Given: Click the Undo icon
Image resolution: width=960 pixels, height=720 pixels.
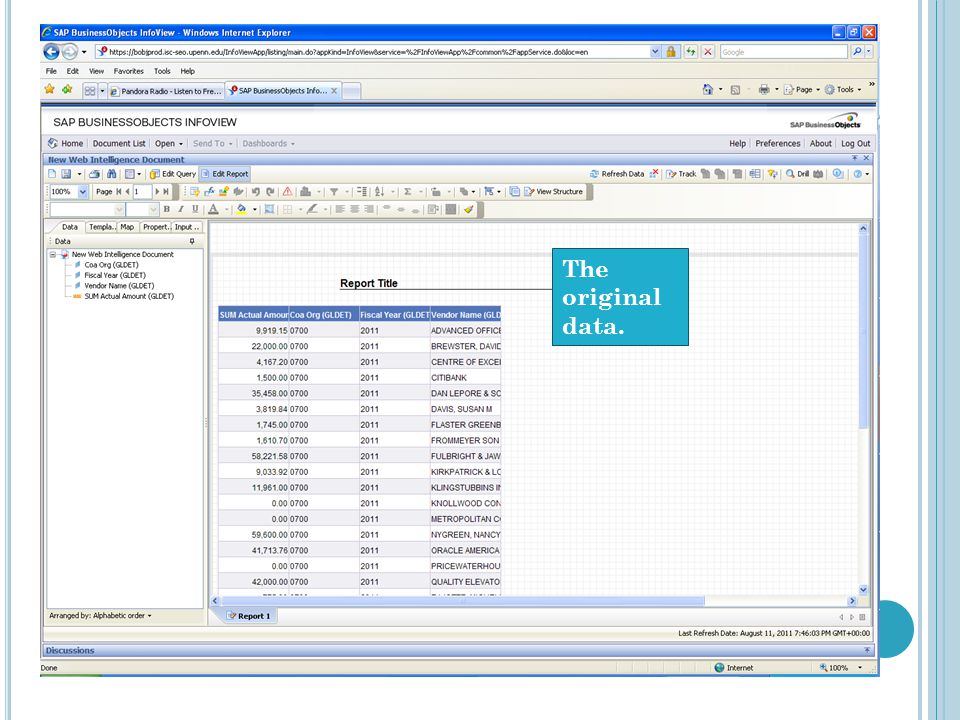Looking at the screenshot, I should tap(255, 192).
